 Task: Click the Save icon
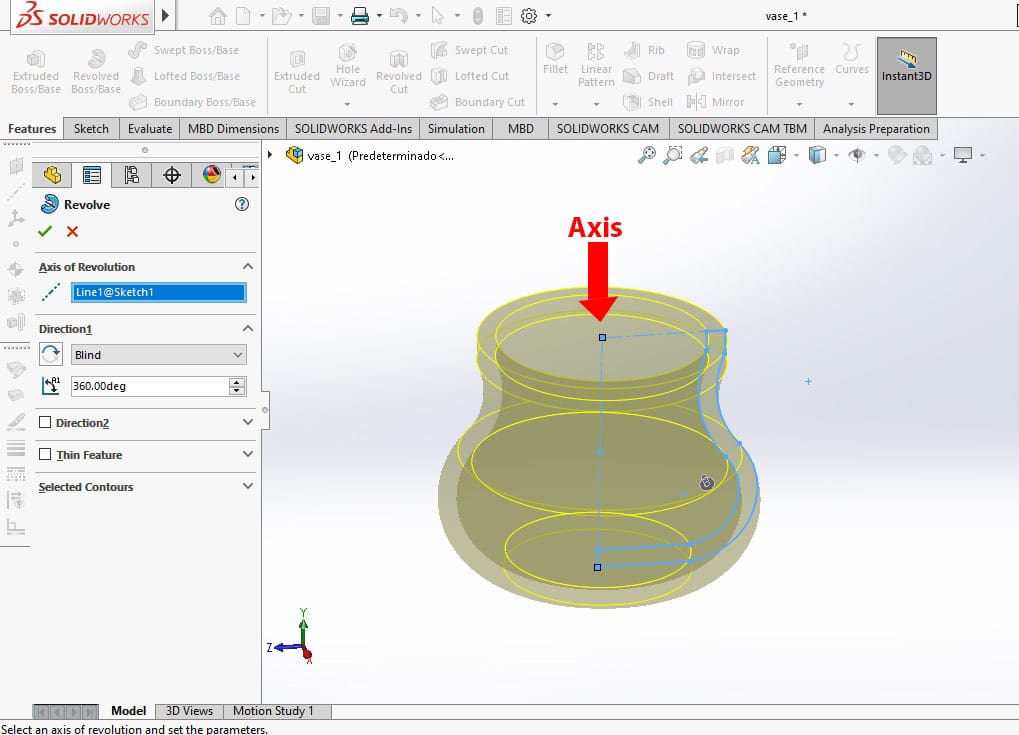click(x=320, y=16)
